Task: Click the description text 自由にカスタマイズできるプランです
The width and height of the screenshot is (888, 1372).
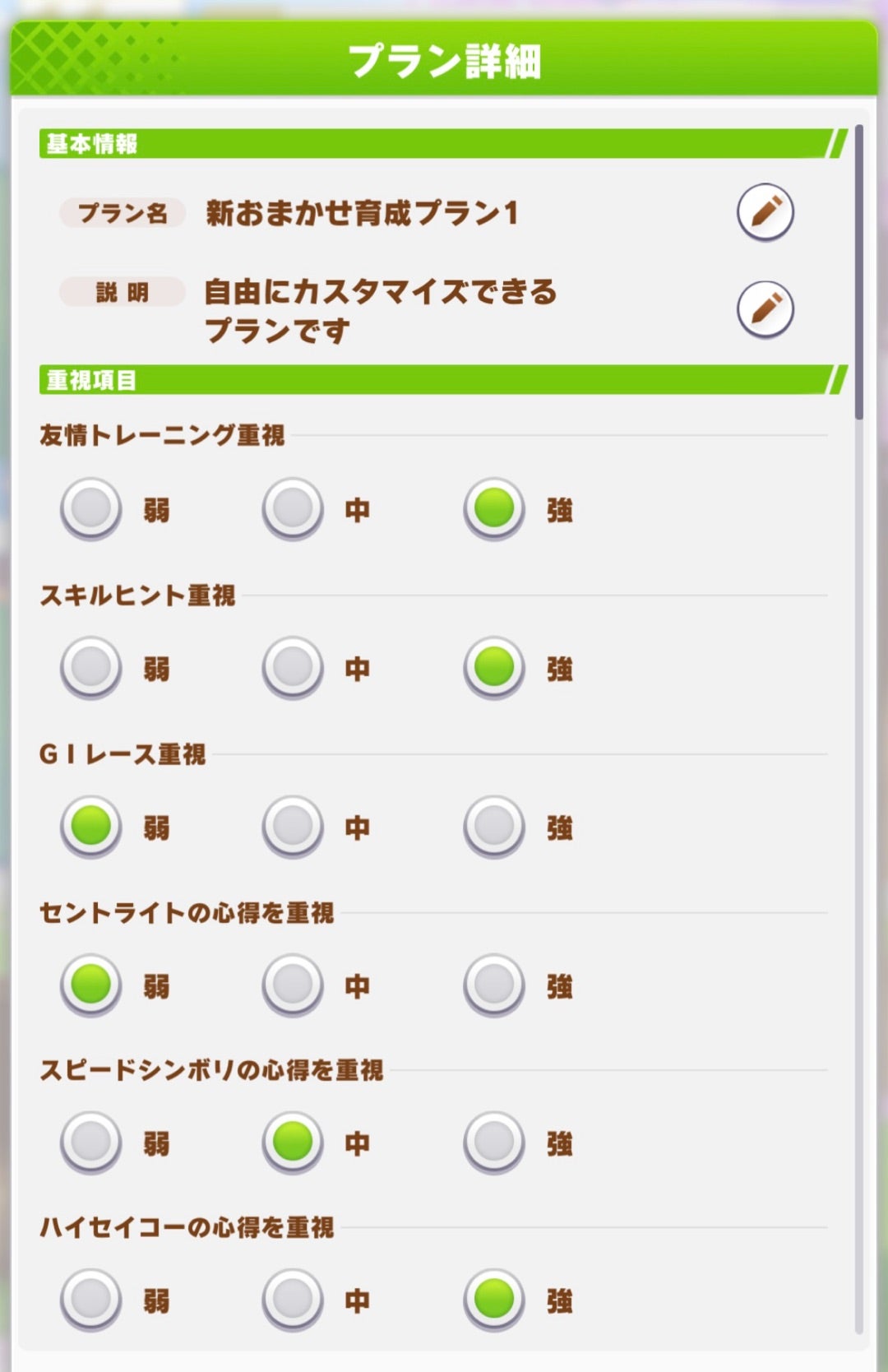Action: coord(380,310)
